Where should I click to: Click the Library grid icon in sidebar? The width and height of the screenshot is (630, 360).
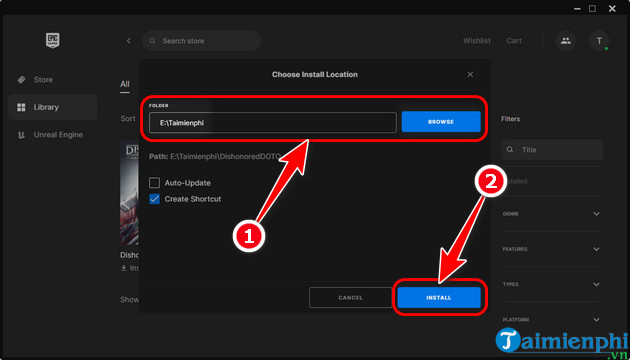coord(21,107)
